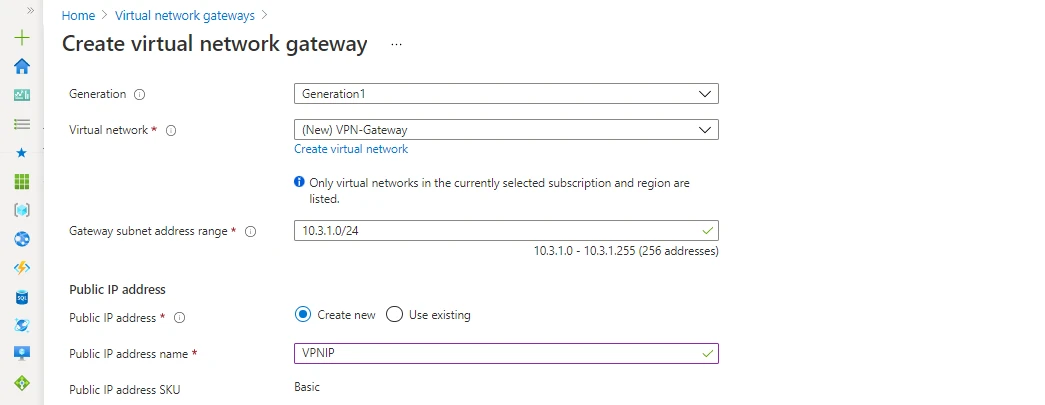Open the Generation dropdown
1045x405 pixels.
point(506,94)
